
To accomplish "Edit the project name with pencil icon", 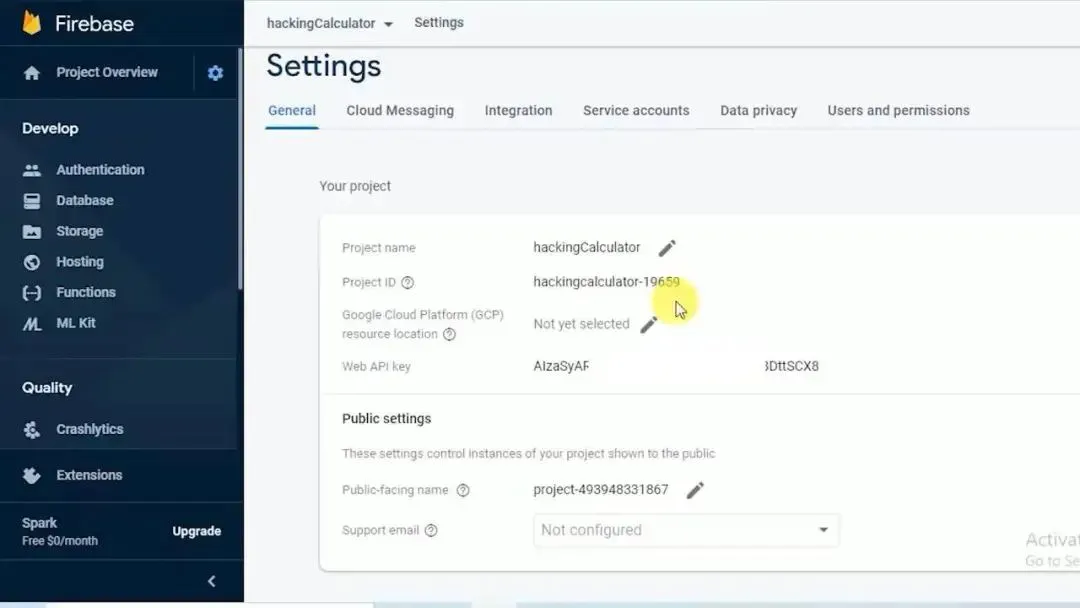I will pyautogui.click(x=667, y=248).
